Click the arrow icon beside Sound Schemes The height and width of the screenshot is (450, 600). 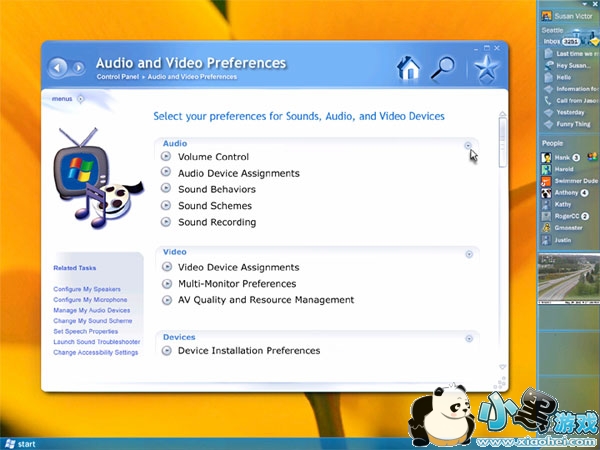166,206
